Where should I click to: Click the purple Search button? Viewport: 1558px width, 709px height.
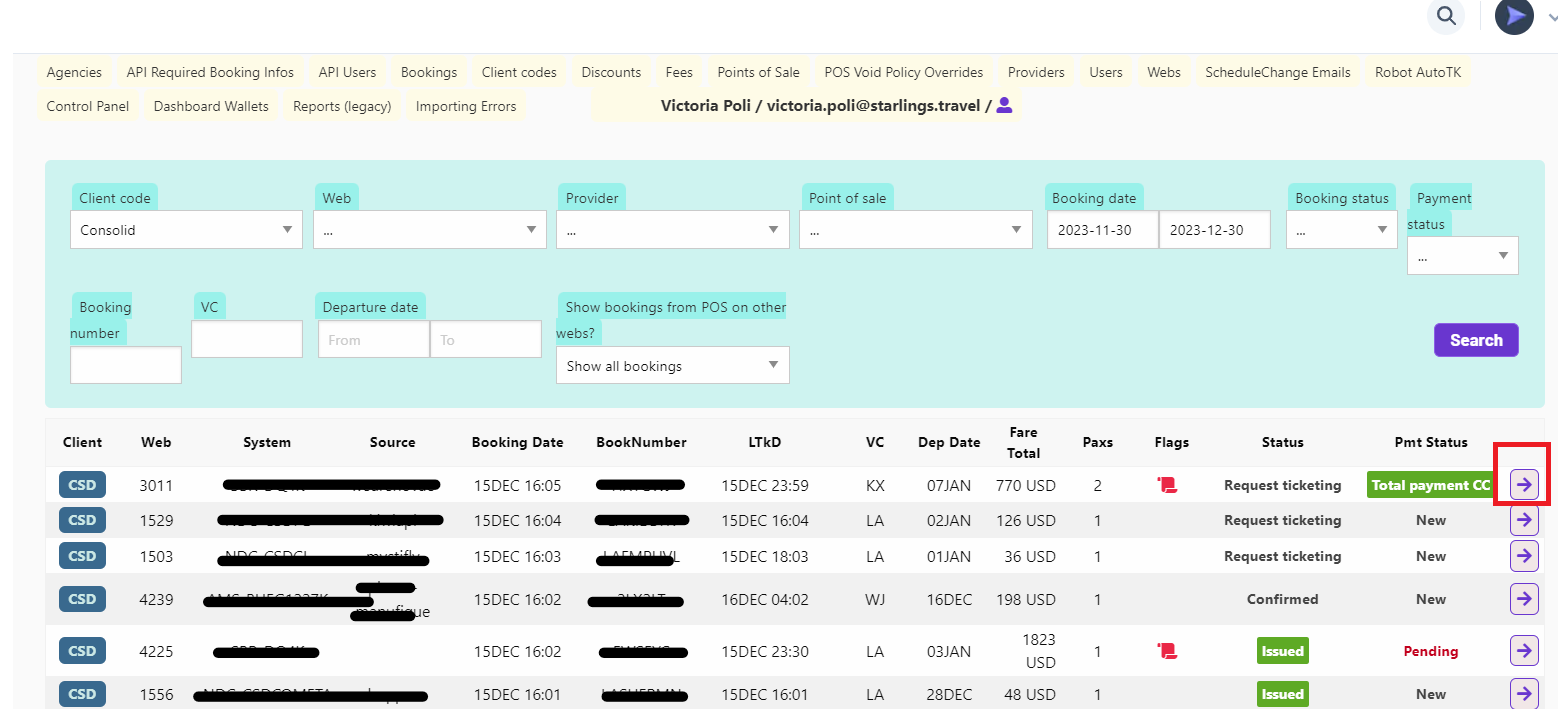tap(1476, 340)
